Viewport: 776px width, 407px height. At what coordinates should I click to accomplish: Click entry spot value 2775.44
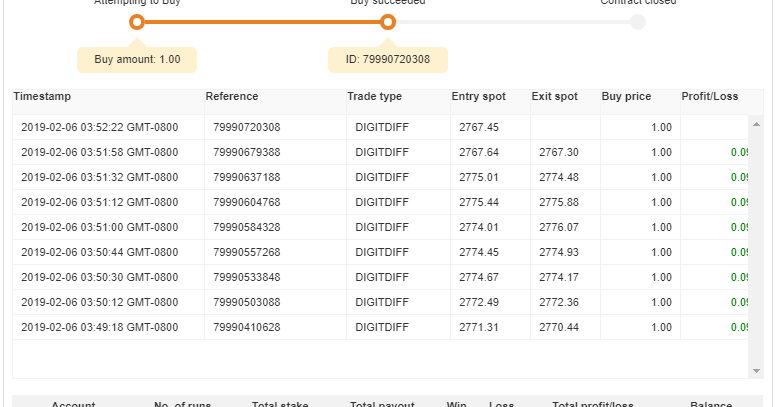click(x=479, y=202)
